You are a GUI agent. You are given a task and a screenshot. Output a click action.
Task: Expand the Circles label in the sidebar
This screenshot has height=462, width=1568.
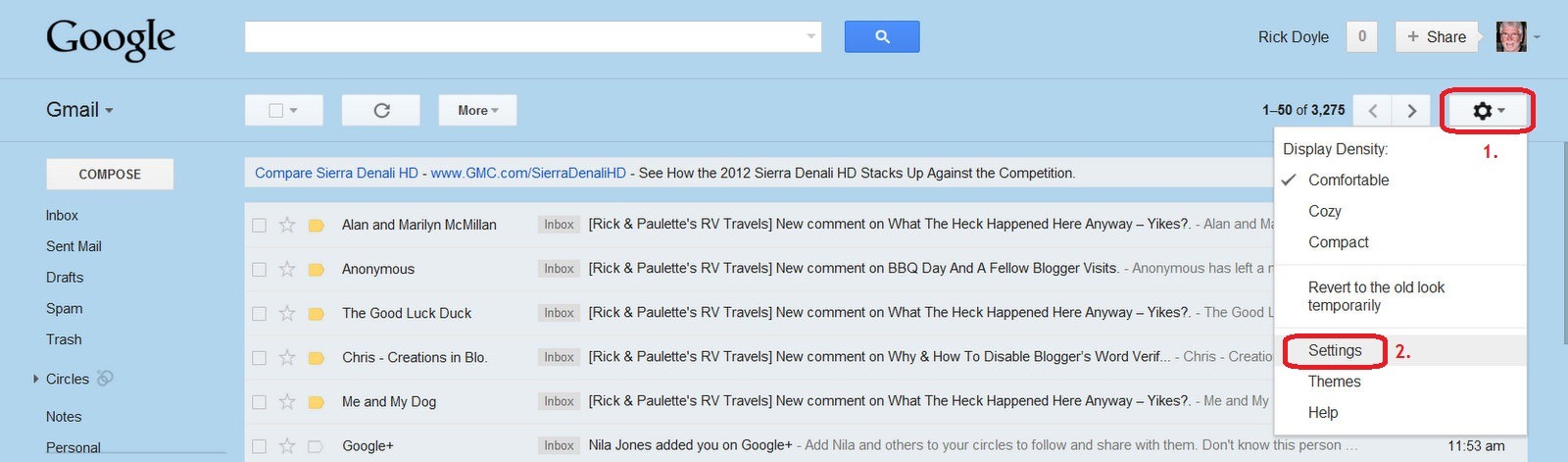(x=36, y=379)
